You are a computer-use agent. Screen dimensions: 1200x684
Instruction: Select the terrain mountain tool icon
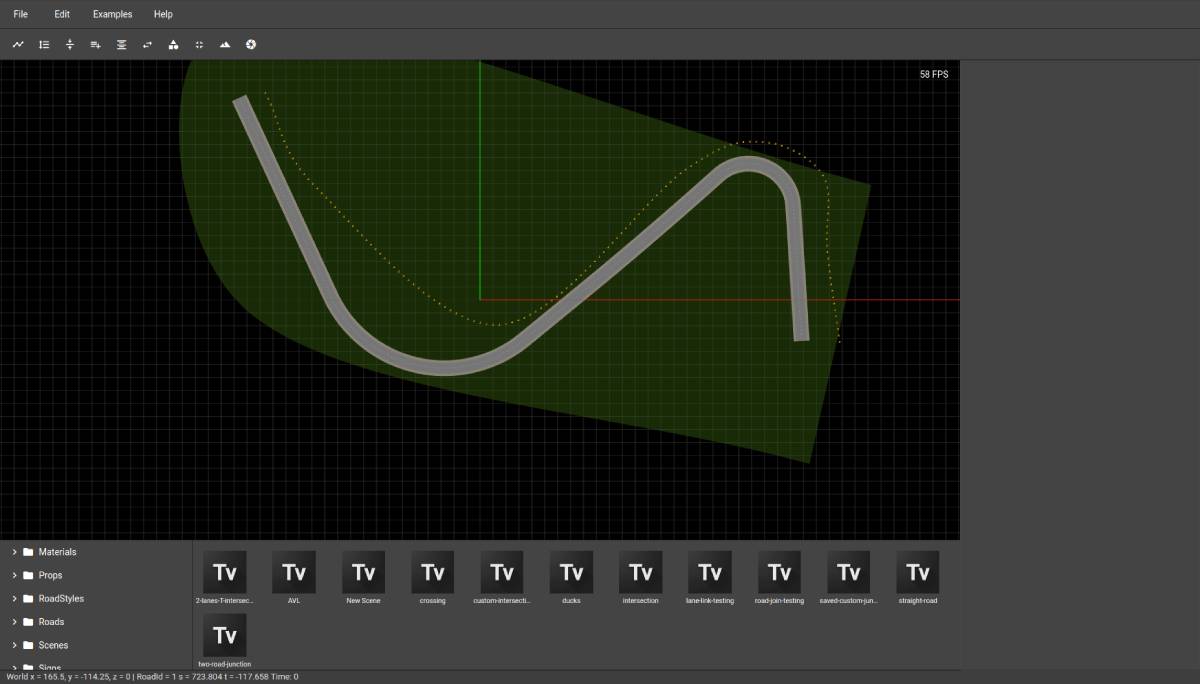pyautogui.click(x=225, y=44)
